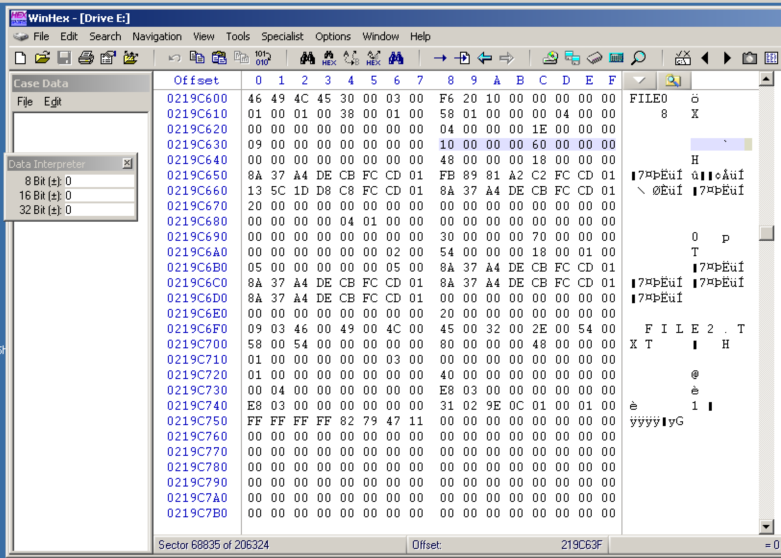Click the scroll down arrow of hex view
This screenshot has width=781, height=558.
click(766, 527)
